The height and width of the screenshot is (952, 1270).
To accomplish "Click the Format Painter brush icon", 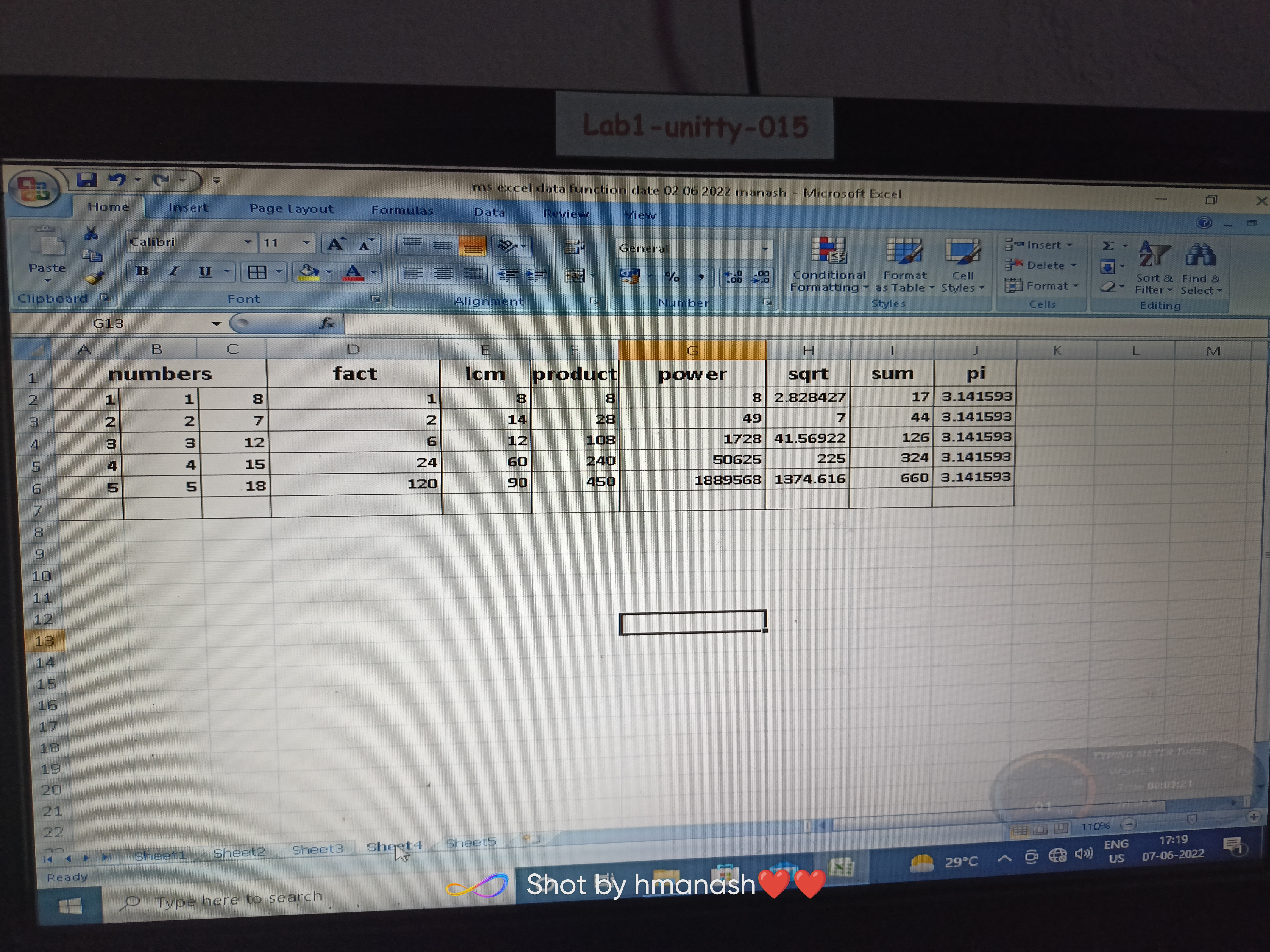I will pos(94,278).
